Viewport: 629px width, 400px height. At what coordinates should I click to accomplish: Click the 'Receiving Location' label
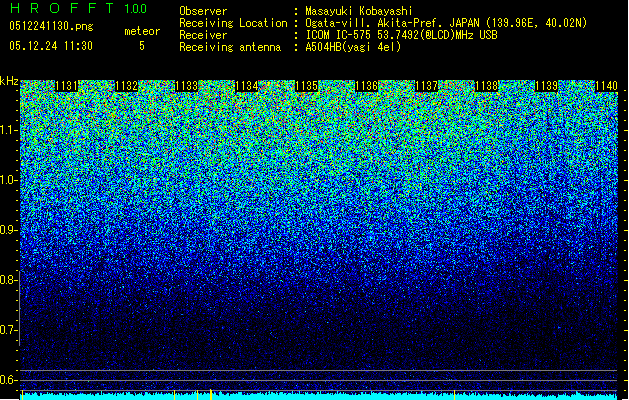coord(233,23)
